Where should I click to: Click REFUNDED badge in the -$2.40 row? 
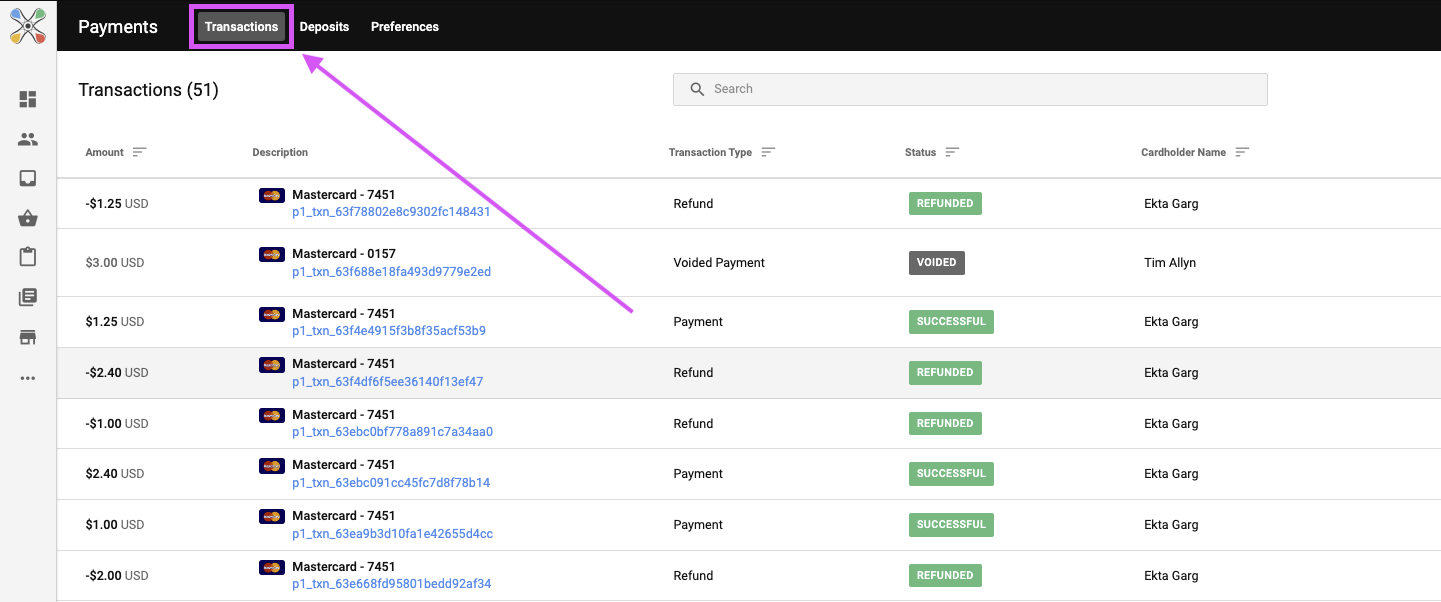(945, 373)
